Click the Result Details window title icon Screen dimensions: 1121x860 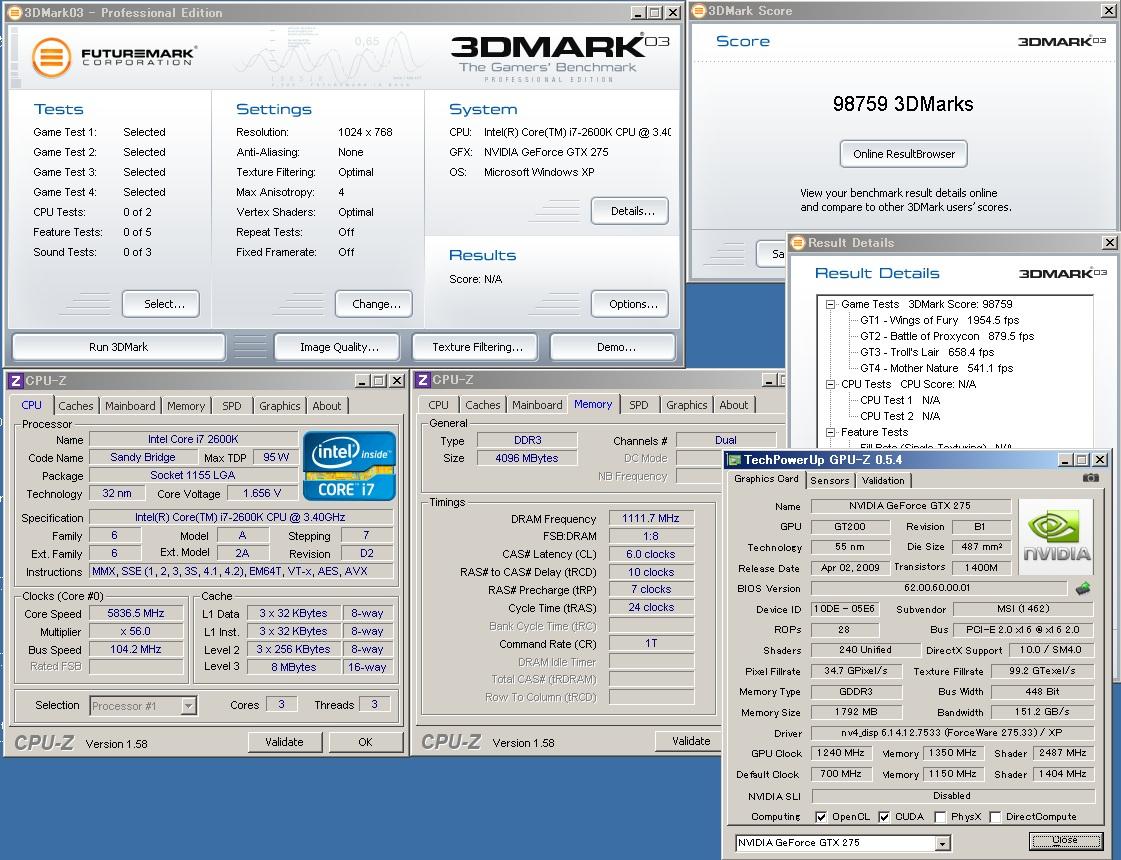[799, 242]
